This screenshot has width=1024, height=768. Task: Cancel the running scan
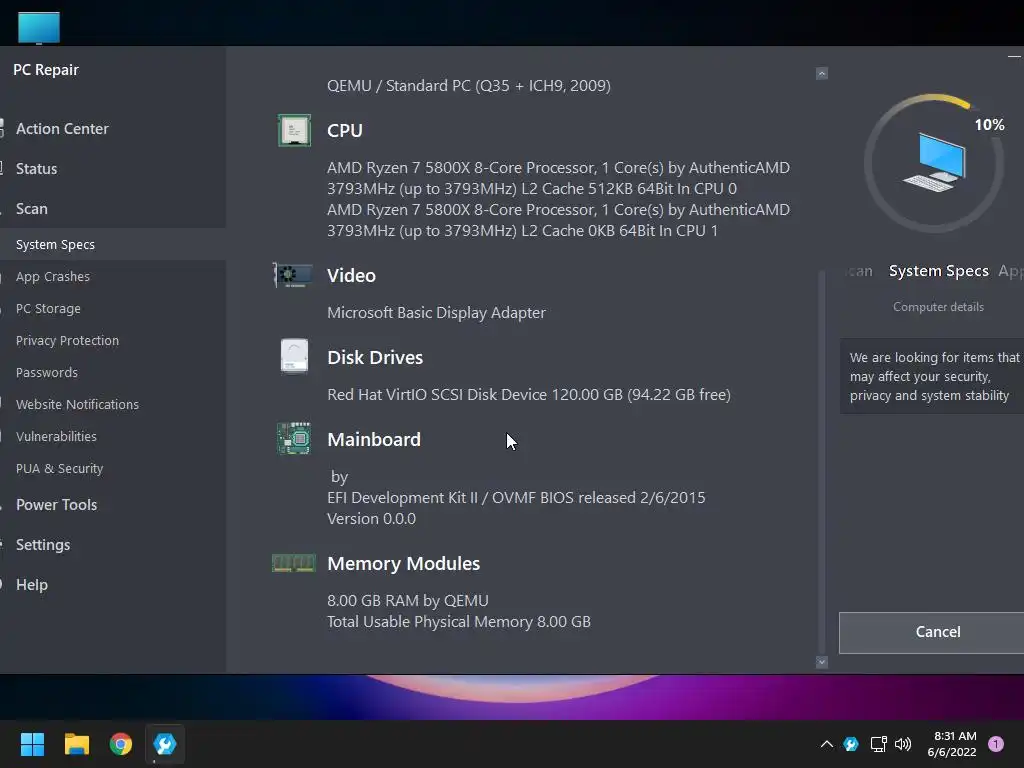tap(931, 632)
